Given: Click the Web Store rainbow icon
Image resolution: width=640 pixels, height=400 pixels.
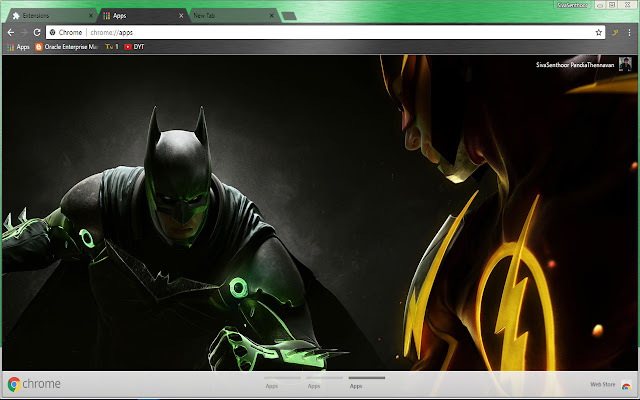Looking at the screenshot, I should tap(626, 385).
